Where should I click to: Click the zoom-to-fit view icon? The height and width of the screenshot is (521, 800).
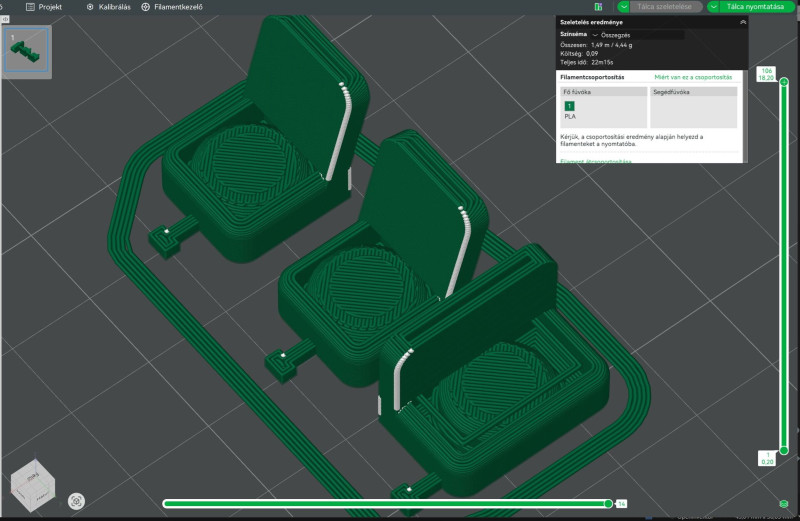[76, 501]
